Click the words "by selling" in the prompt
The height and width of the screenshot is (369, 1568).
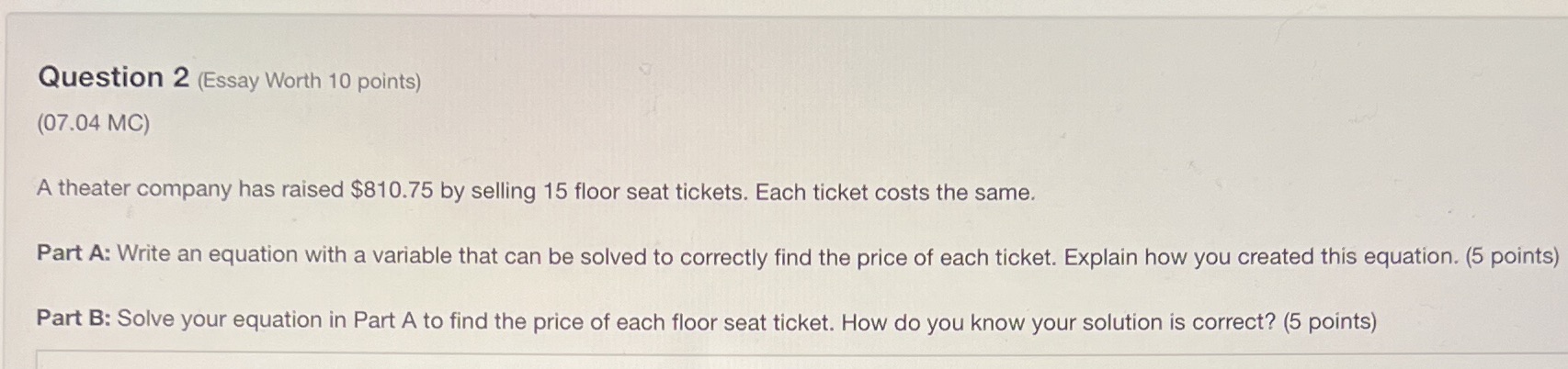pos(488,191)
